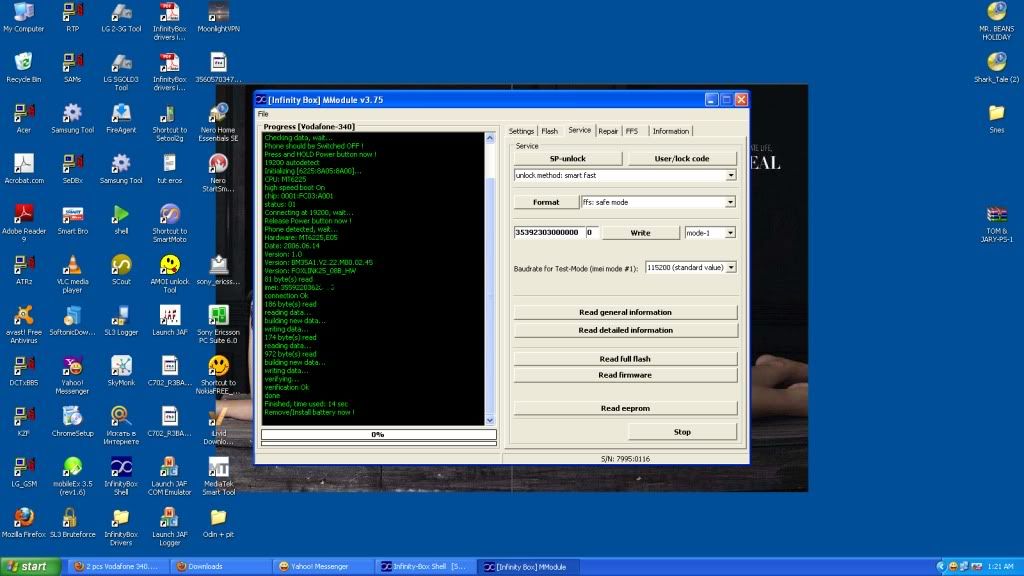Screen dimensions: 1024x576
Task: Select Nero Home Essentials SE icon
Action: tap(218, 122)
